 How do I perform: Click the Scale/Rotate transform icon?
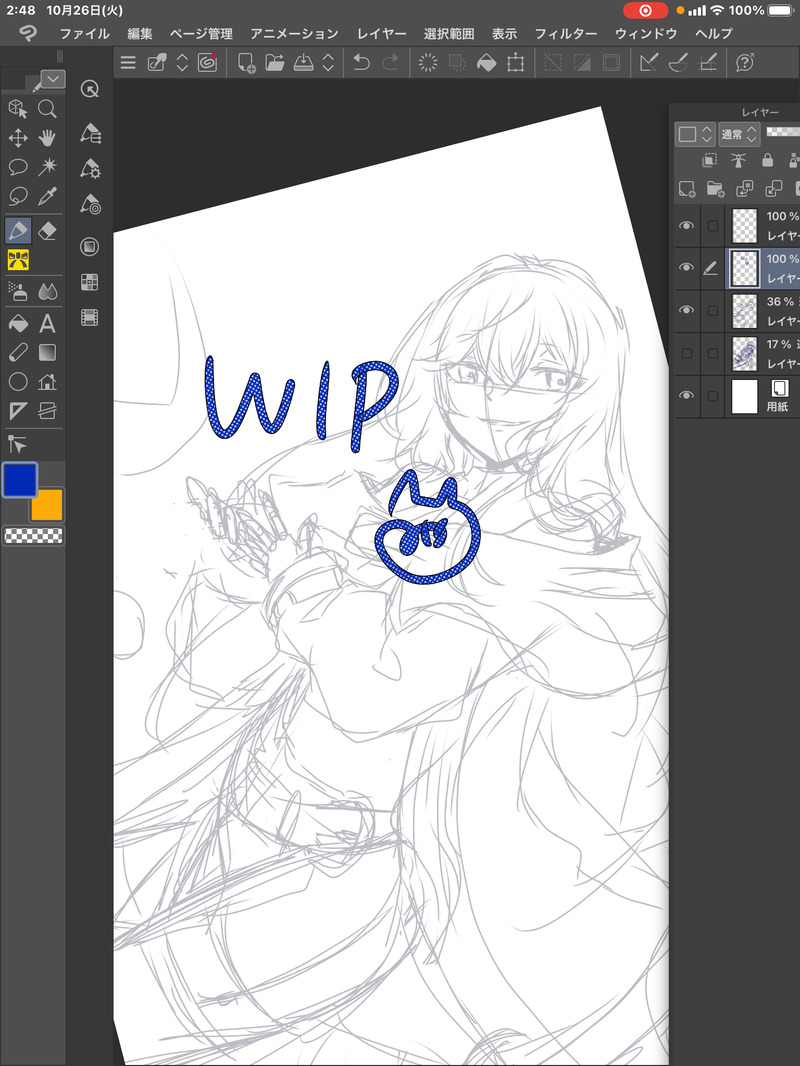[x=516, y=63]
